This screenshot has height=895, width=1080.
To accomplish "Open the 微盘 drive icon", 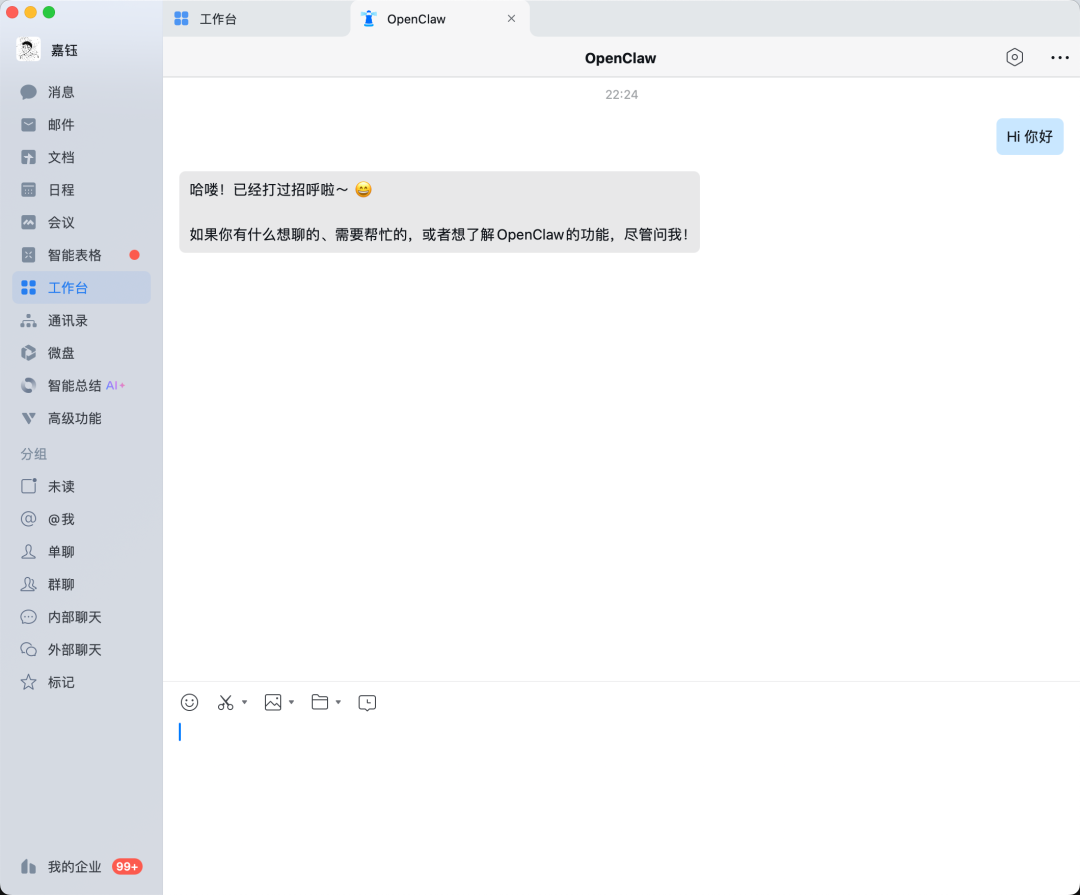I will (x=61, y=352).
